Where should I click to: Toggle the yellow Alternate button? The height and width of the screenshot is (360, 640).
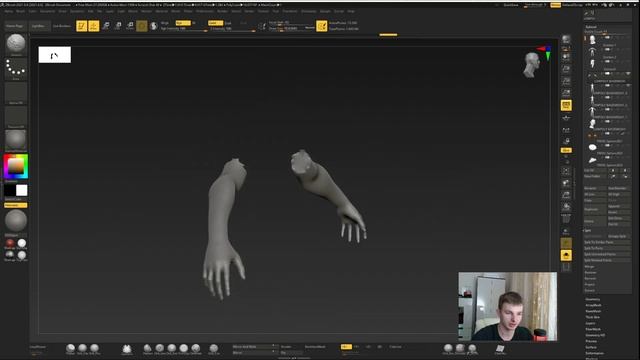(16, 205)
